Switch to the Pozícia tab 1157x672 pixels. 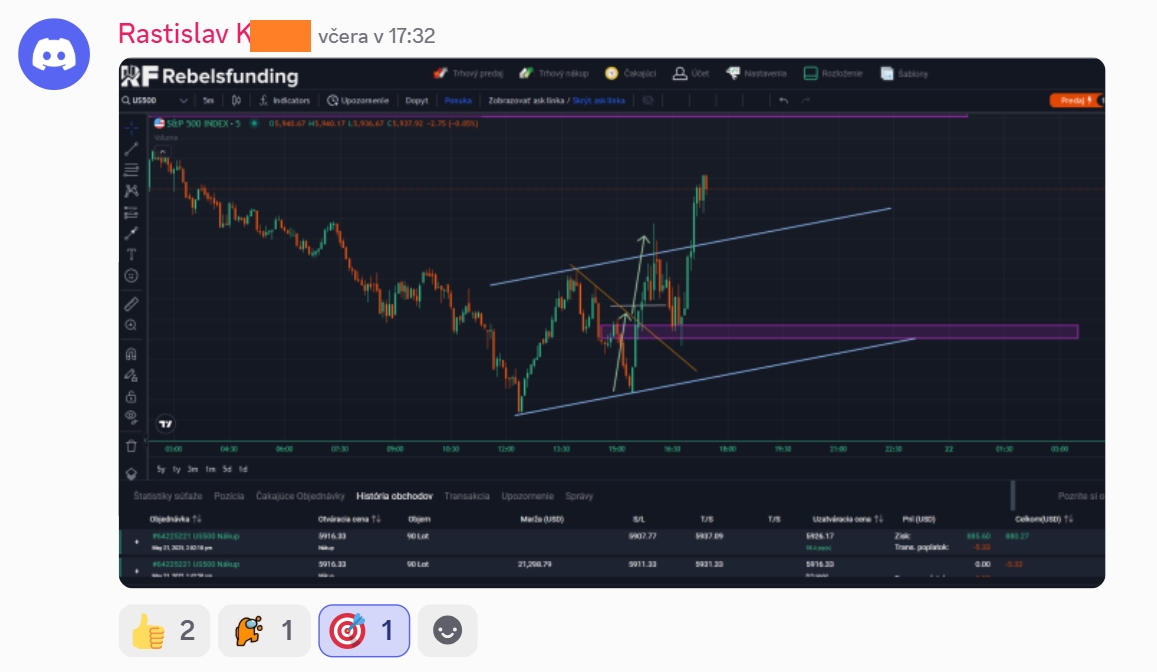point(229,496)
